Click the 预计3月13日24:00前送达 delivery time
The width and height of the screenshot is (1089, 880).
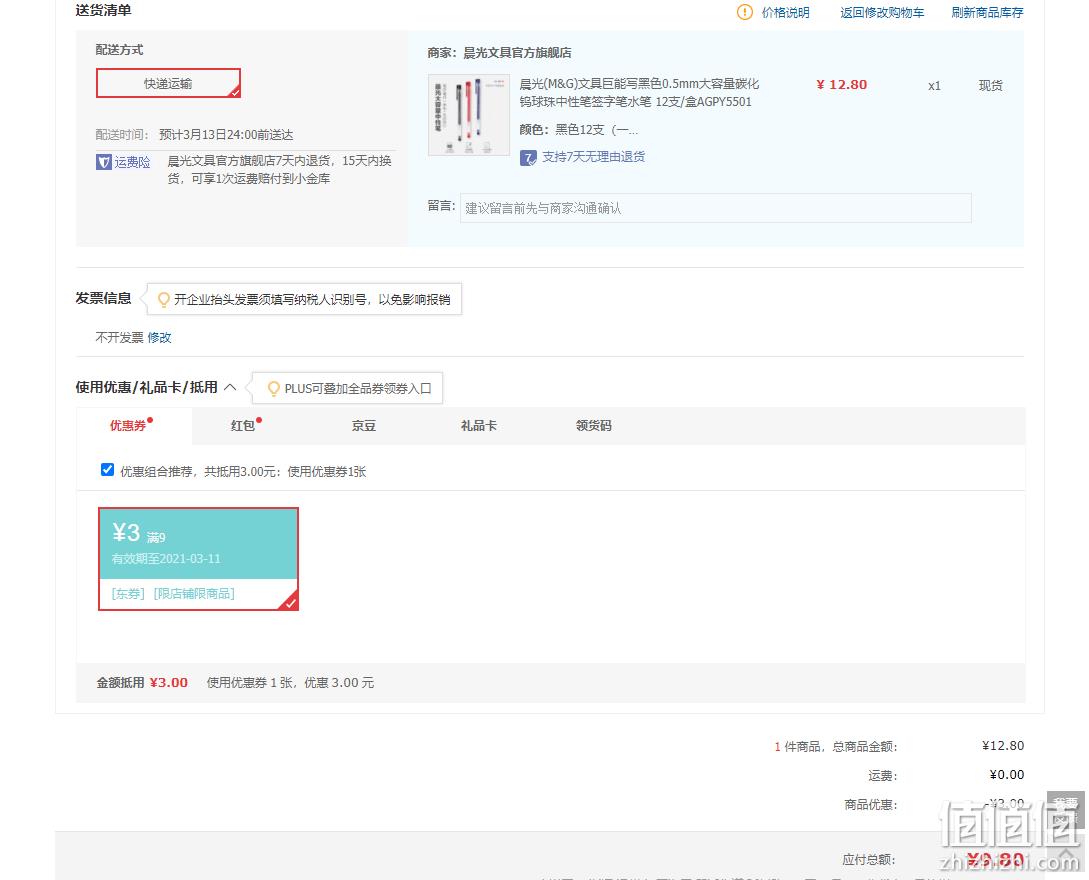tap(226, 135)
